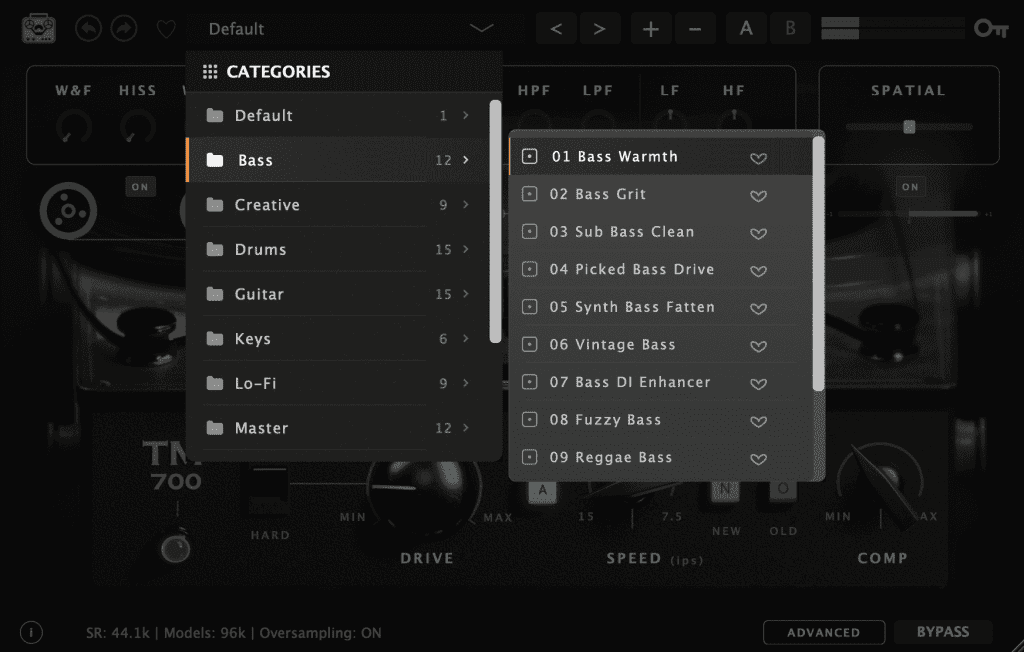Expand the Lo-Fi category
Screen dimensions: 1024x652
coord(338,383)
